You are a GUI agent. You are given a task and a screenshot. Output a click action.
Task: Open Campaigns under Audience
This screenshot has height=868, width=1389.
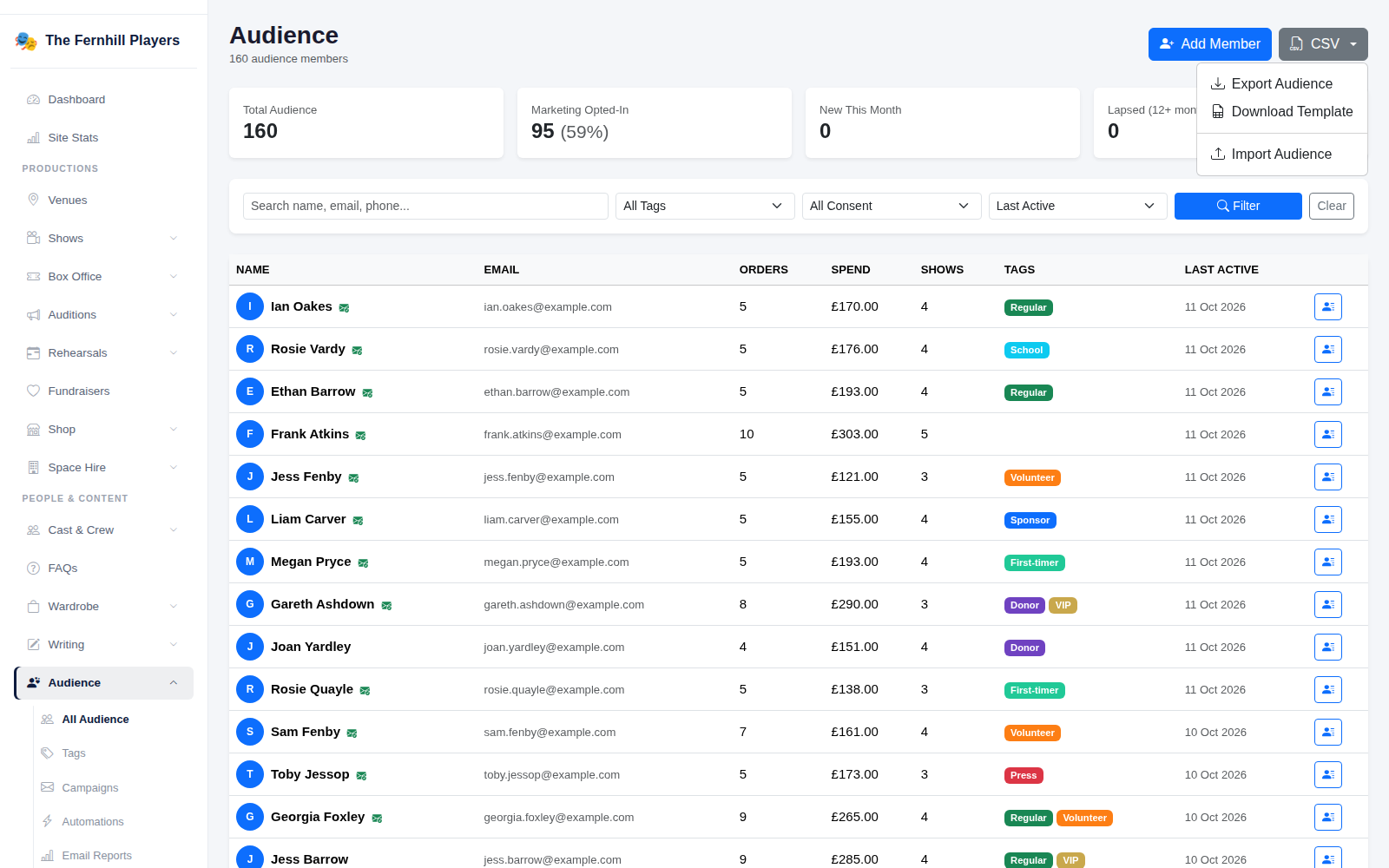[113, 788]
